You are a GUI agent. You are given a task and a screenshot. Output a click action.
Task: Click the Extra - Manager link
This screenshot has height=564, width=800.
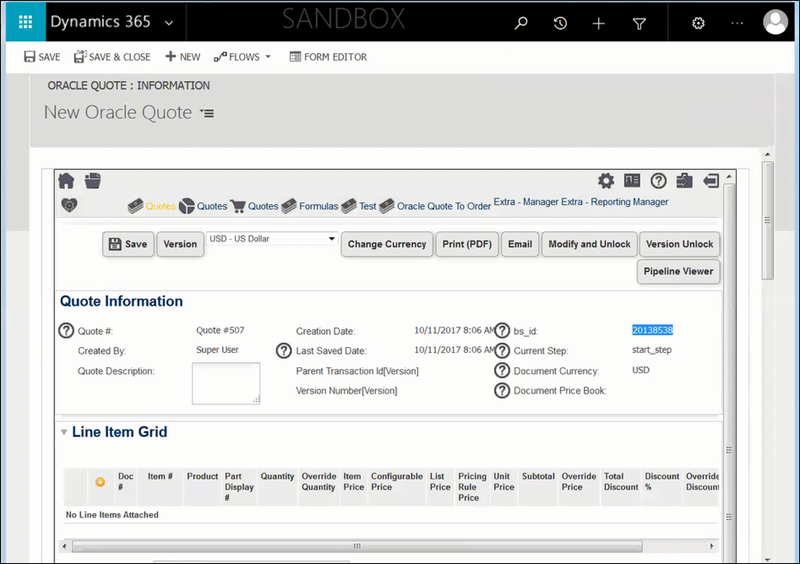coord(527,202)
